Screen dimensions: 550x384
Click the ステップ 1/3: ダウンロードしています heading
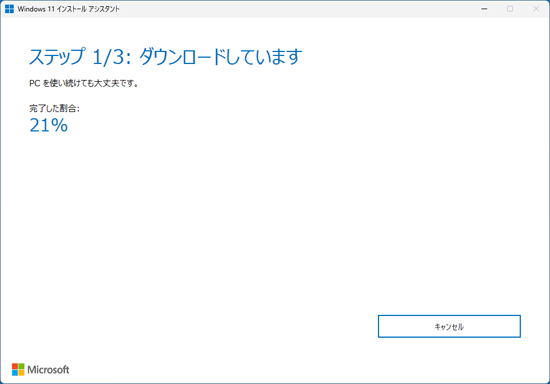[x=165, y=56]
